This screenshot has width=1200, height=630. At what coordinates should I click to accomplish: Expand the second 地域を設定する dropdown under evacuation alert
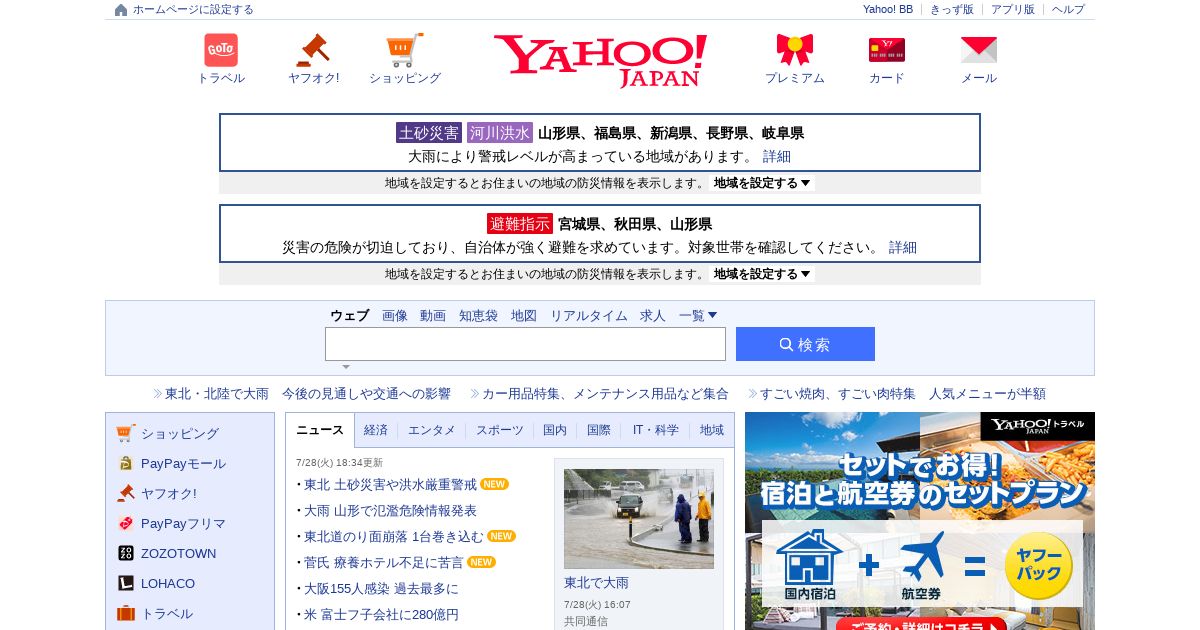pyautogui.click(x=762, y=274)
